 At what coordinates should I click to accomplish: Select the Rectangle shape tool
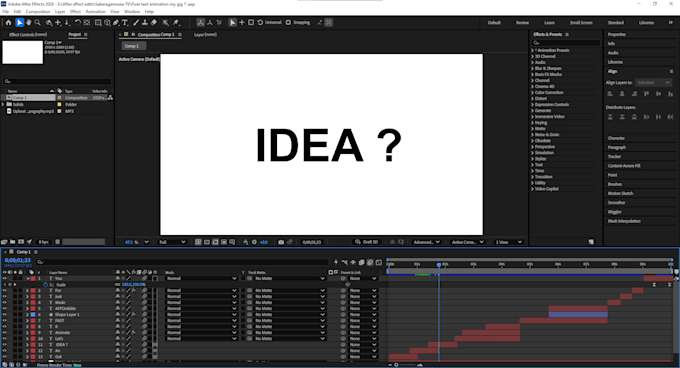coord(98,23)
